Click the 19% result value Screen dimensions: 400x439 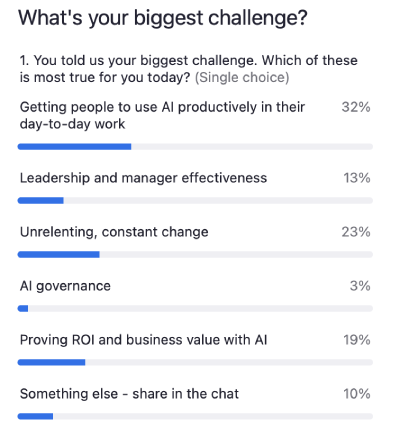pyautogui.click(x=357, y=340)
